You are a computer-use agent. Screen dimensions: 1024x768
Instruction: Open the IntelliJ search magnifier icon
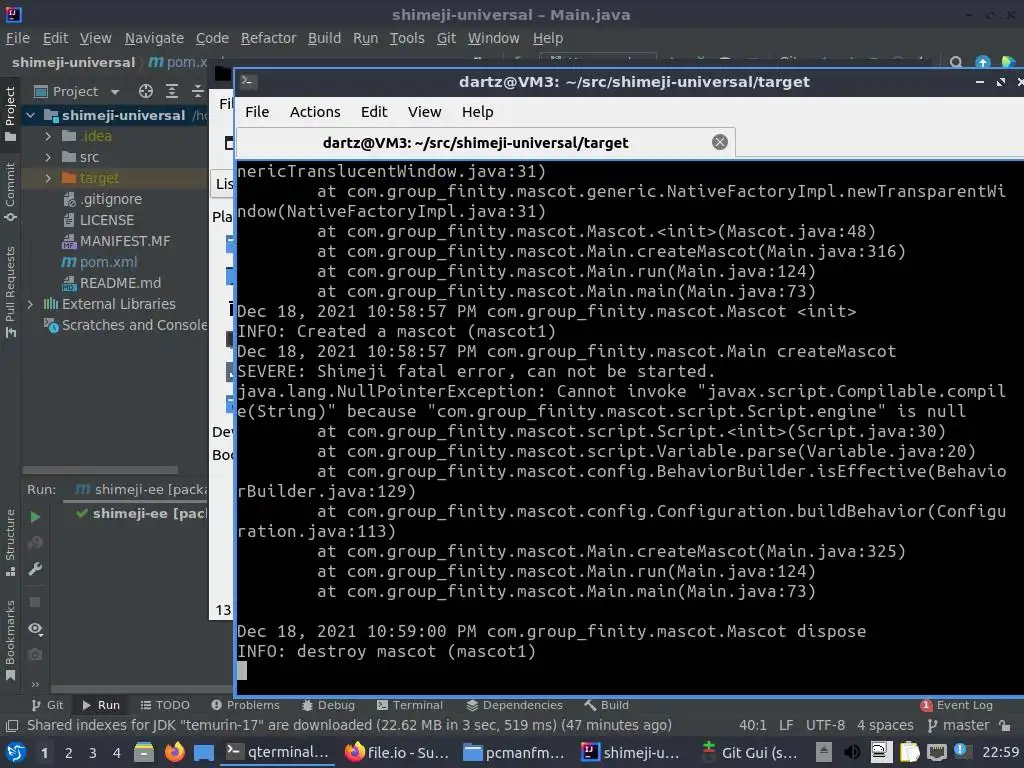[x=955, y=63]
